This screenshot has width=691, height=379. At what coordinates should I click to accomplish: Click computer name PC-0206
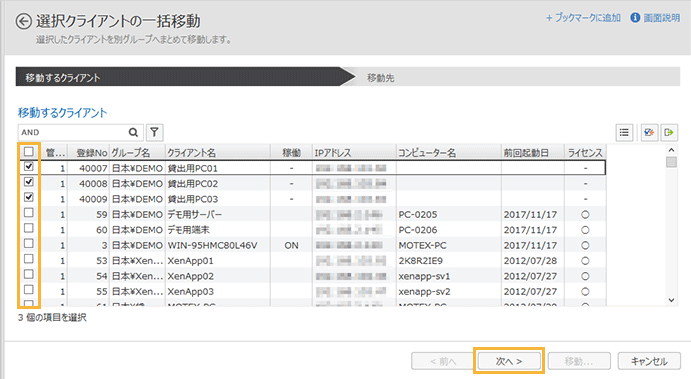(x=418, y=230)
